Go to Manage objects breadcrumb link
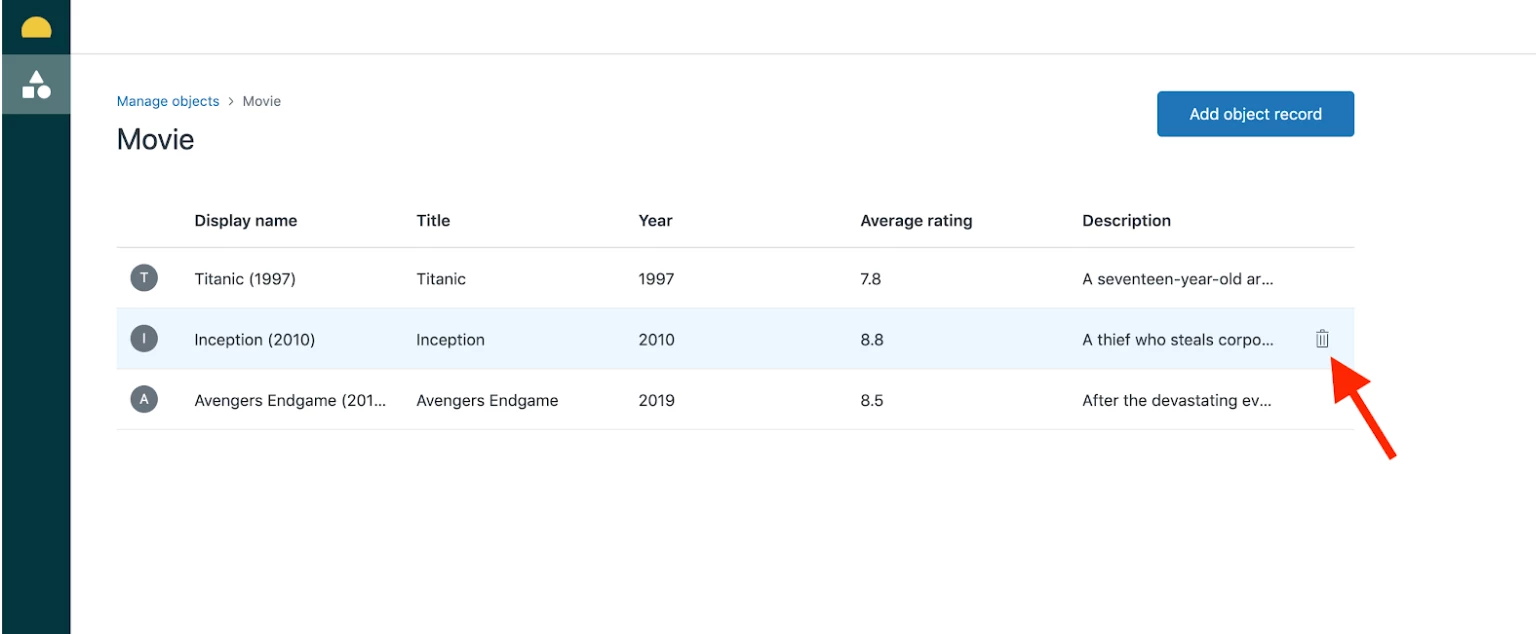 tap(168, 101)
